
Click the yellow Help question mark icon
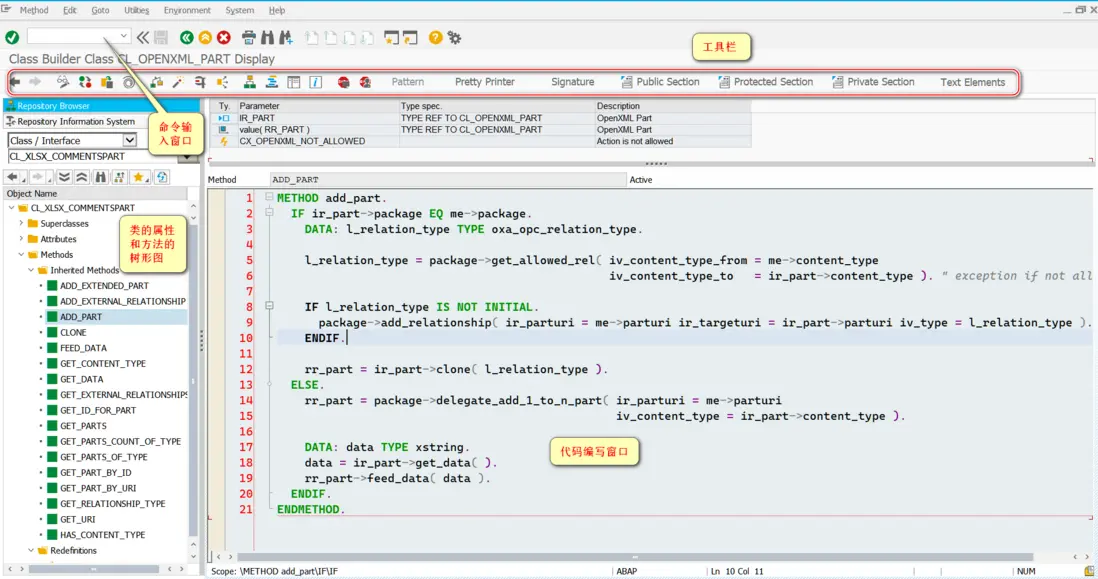click(x=435, y=37)
